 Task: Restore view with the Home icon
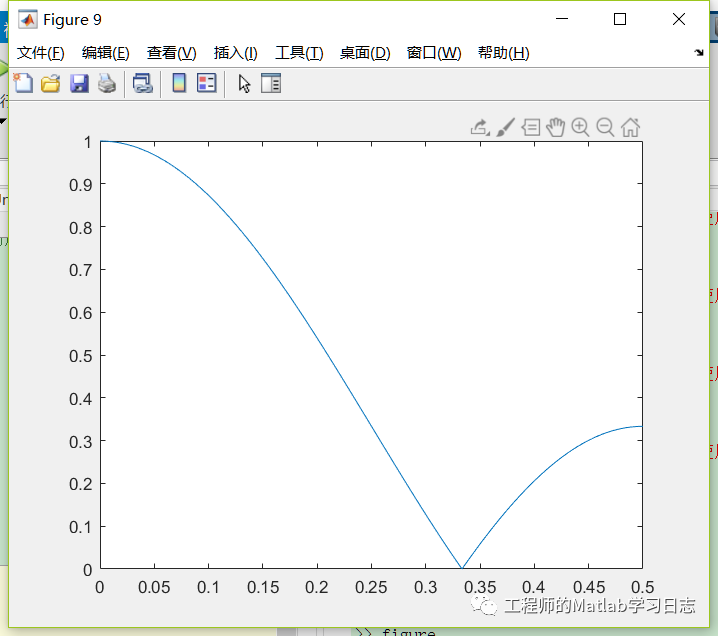[x=631, y=127]
